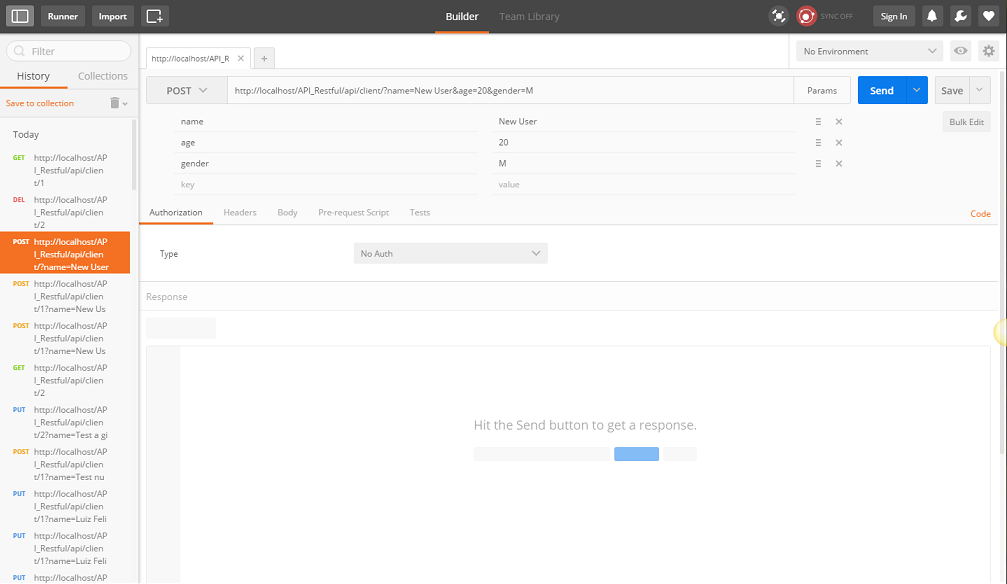Image resolution: width=1007 pixels, height=584 pixels.
Task: Open a new window with the plus icon
Action: tap(155, 16)
